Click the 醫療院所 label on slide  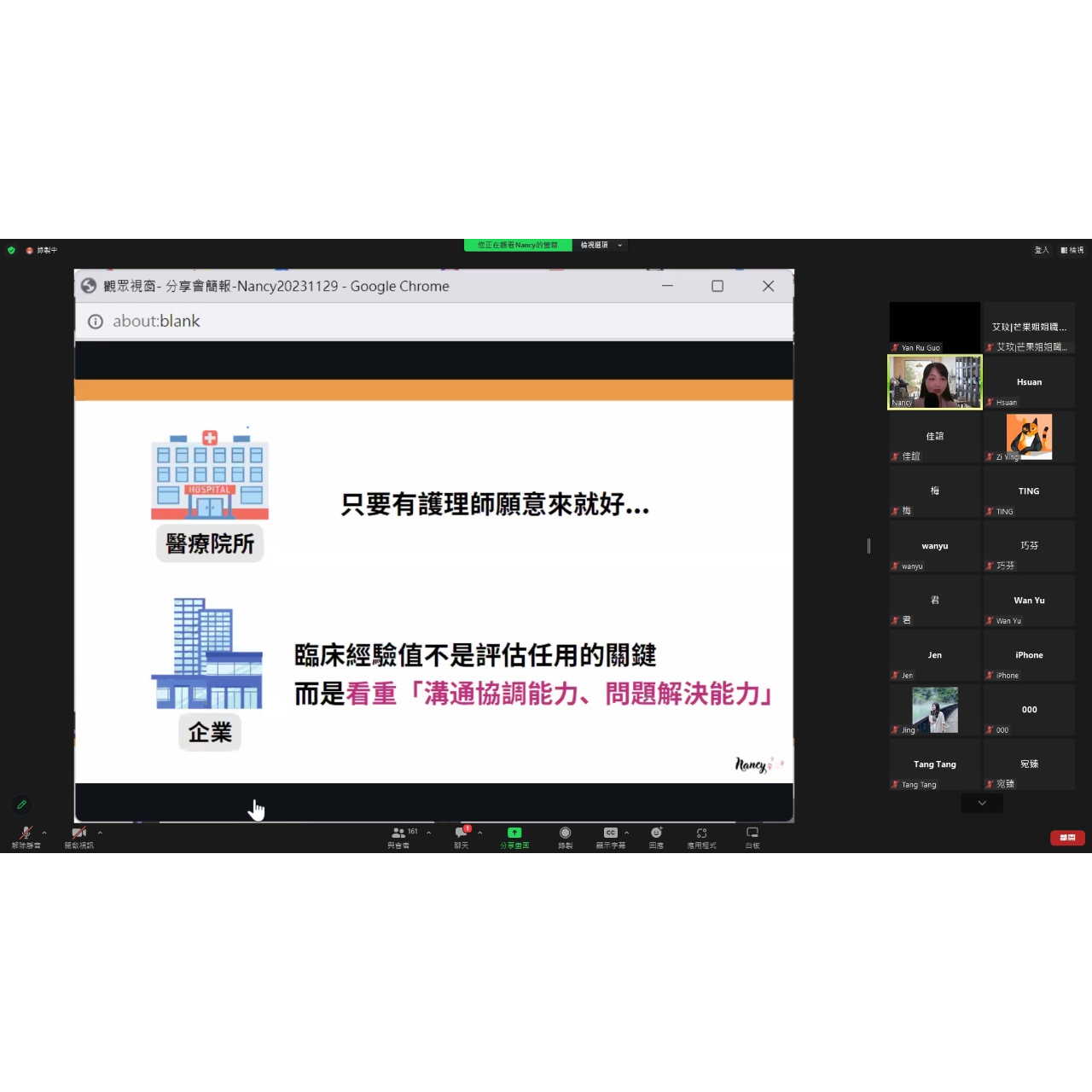(210, 543)
